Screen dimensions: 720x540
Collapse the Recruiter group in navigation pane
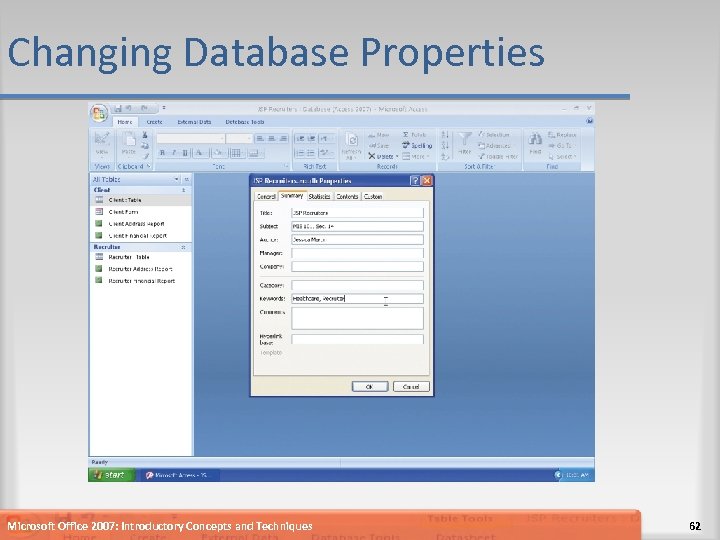click(184, 247)
